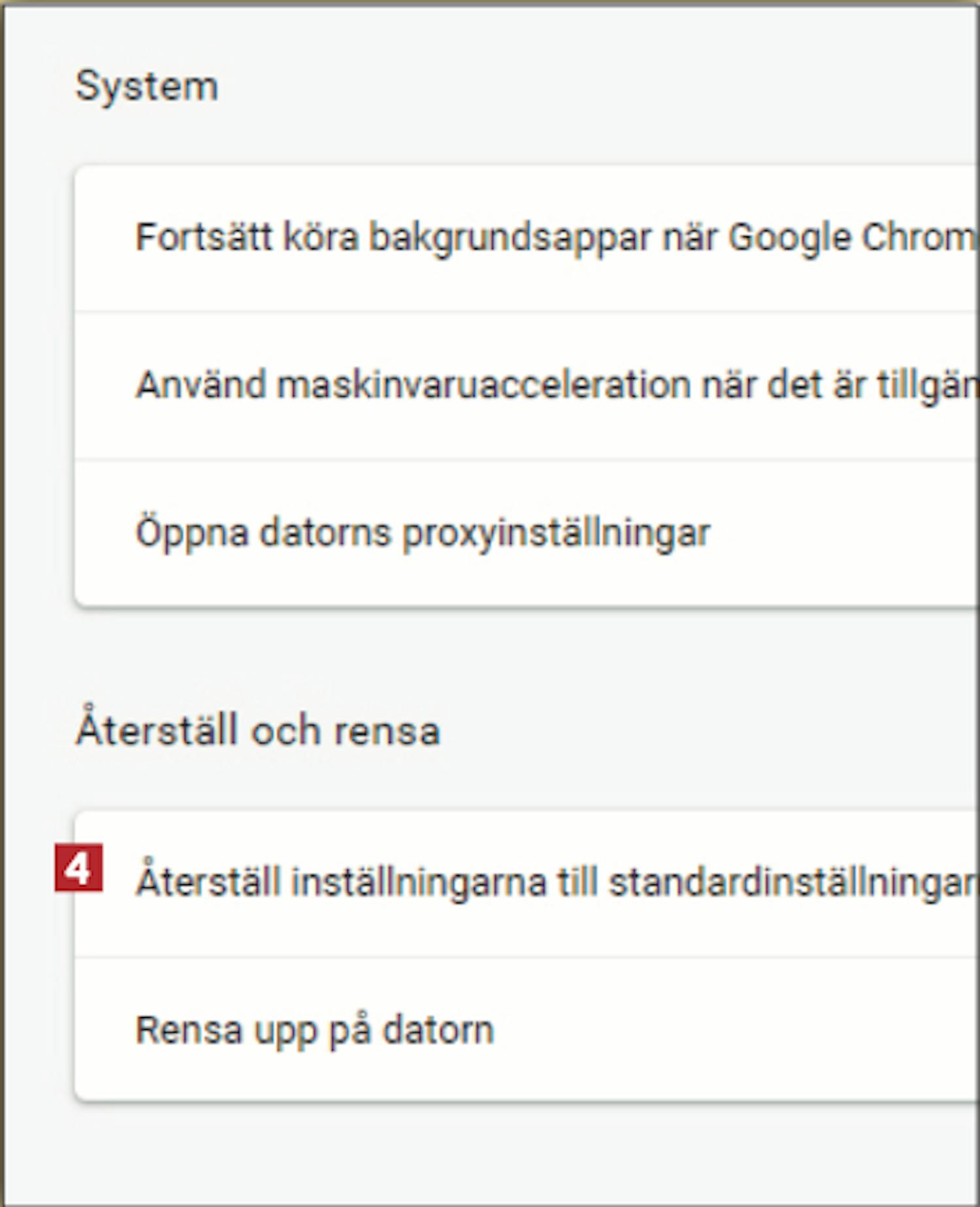Click the Återställ och rensa section heading
The width and height of the screenshot is (980, 1207).
(x=258, y=730)
